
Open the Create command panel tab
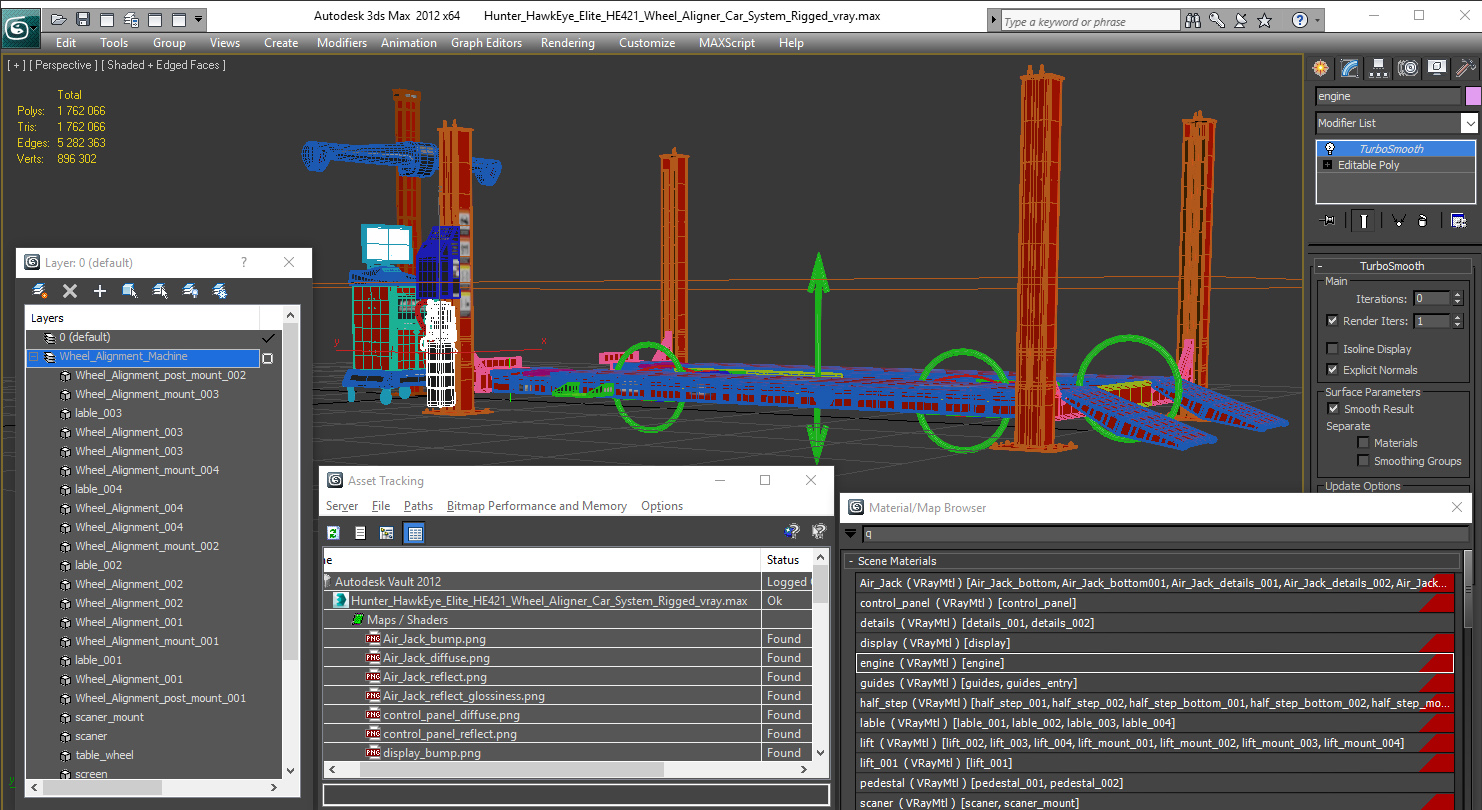click(x=1321, y=68)
